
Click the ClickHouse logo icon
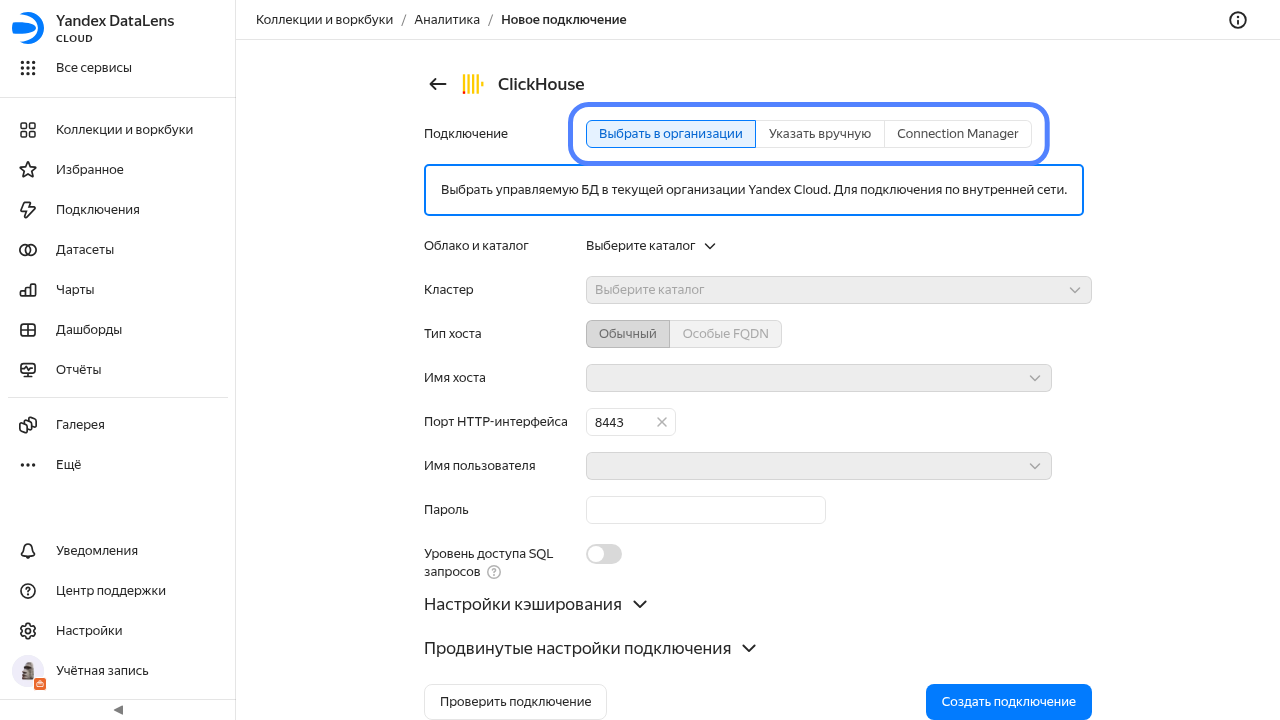click(473, 84)
